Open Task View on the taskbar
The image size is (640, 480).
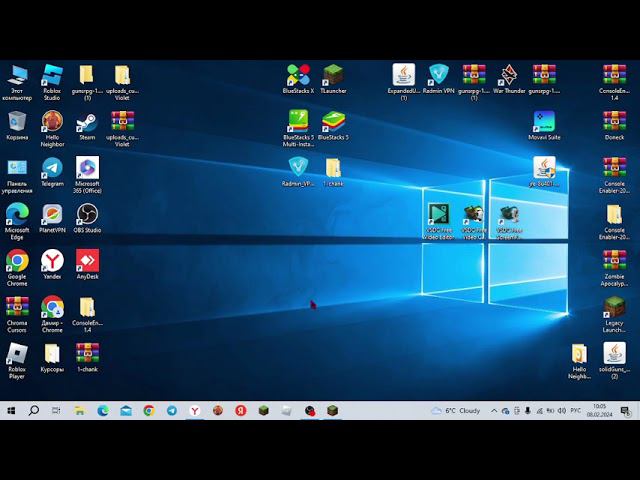56,411
